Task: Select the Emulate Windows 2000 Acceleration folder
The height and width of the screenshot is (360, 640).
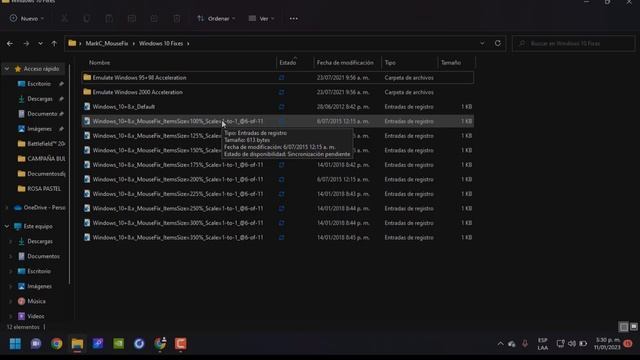Action: click(278, 92)
